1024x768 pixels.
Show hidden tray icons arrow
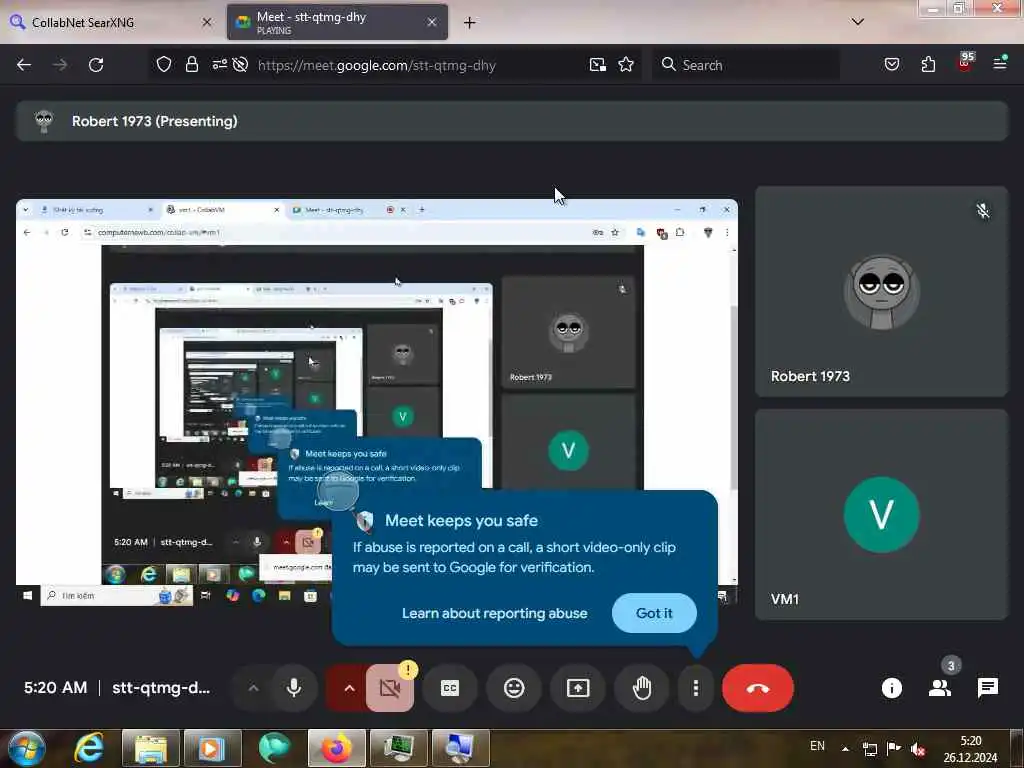click(845, 749)
